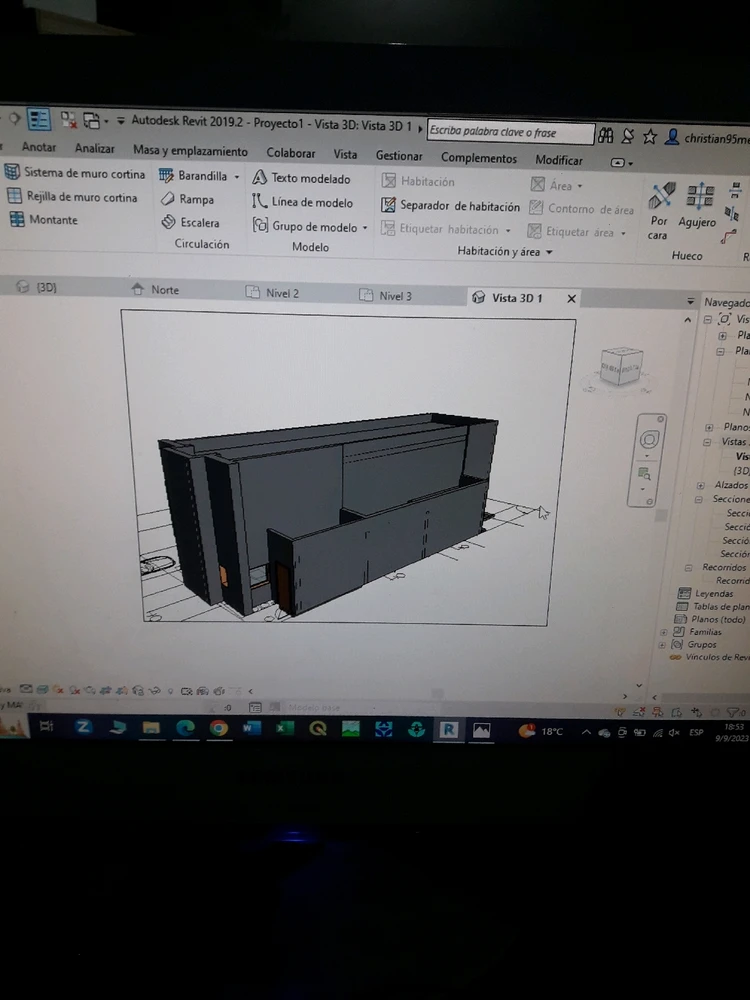750x1000 pixels.
Task: Click the Separador de habitación tool
Action: 451,206
